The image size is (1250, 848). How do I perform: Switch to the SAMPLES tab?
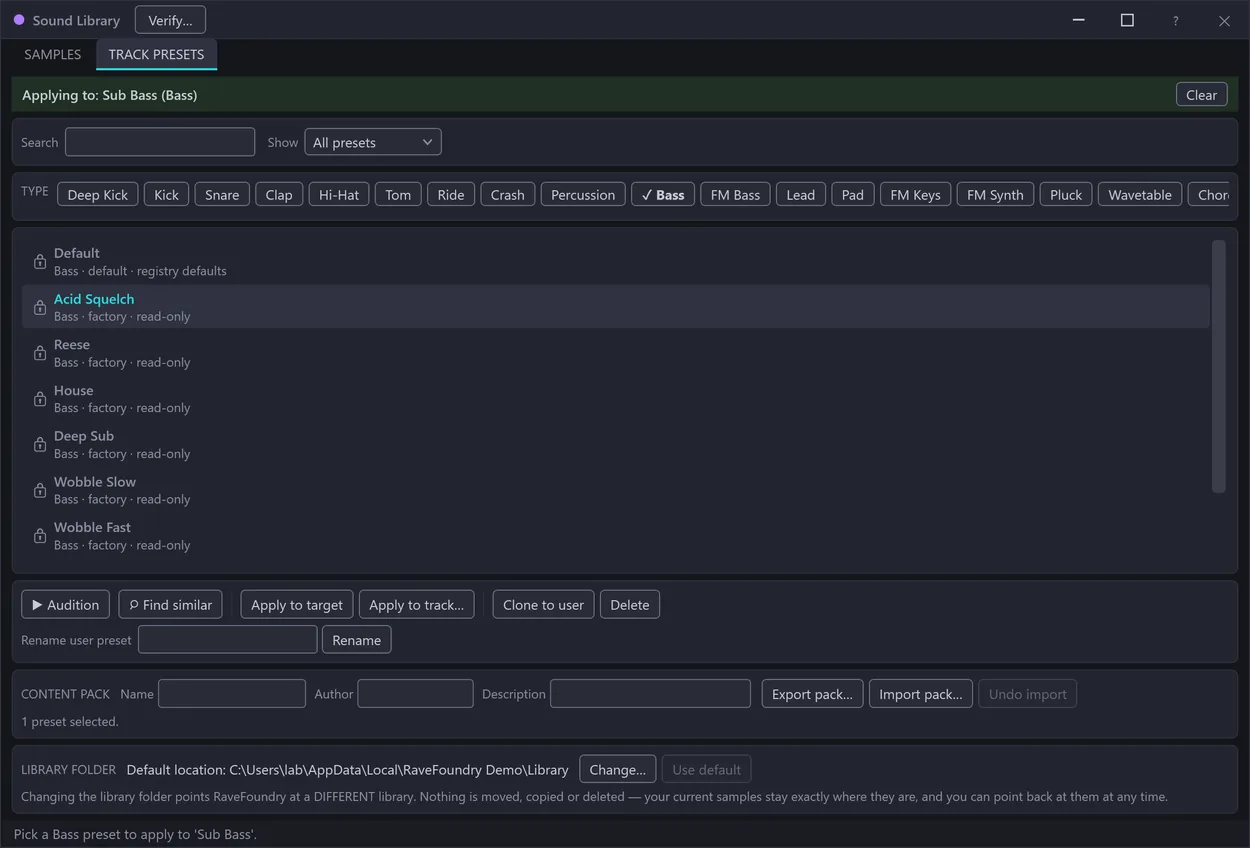[53, 54]
